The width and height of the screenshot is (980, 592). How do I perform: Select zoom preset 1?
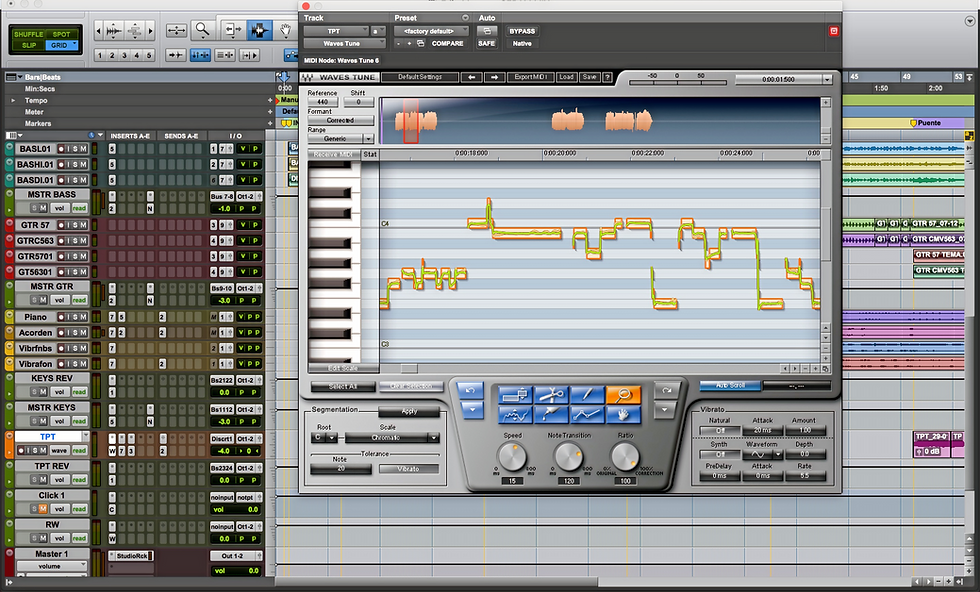99,55
